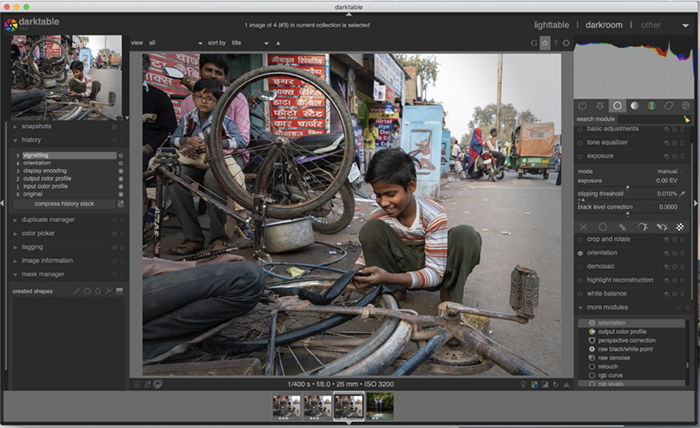This screenshot has height=428, width=700.
Task: Add ellipse shape in mask manager
Action: click(x=98, y=291)
